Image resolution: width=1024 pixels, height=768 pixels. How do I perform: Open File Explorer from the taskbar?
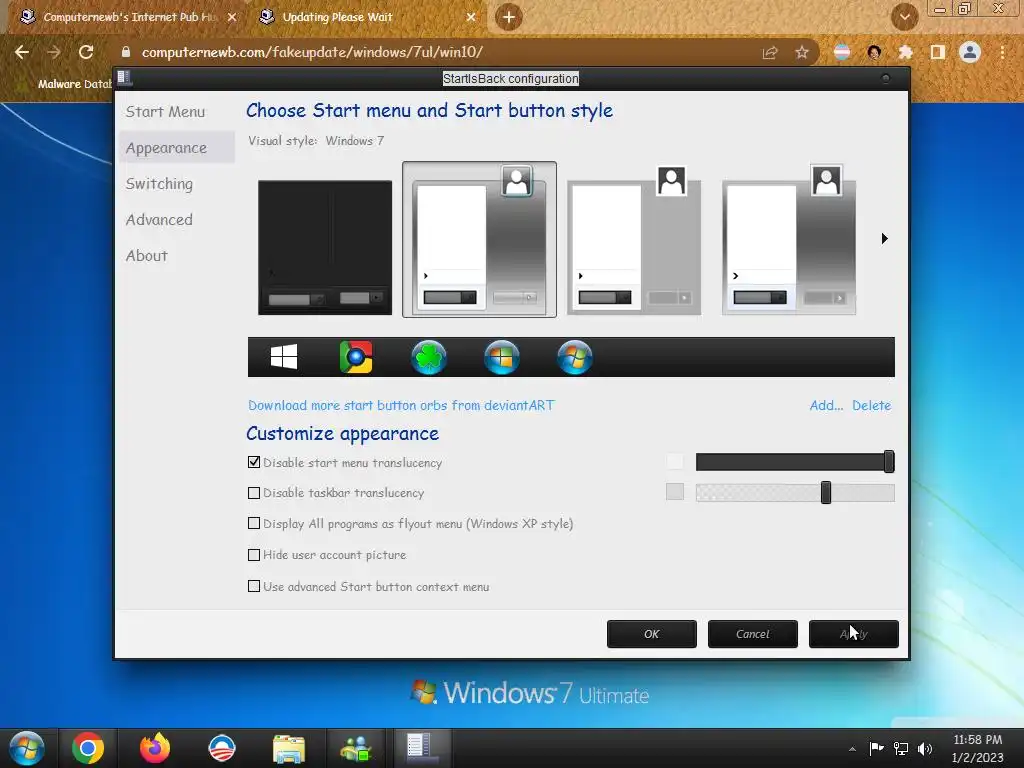click(x=289, y=748)
